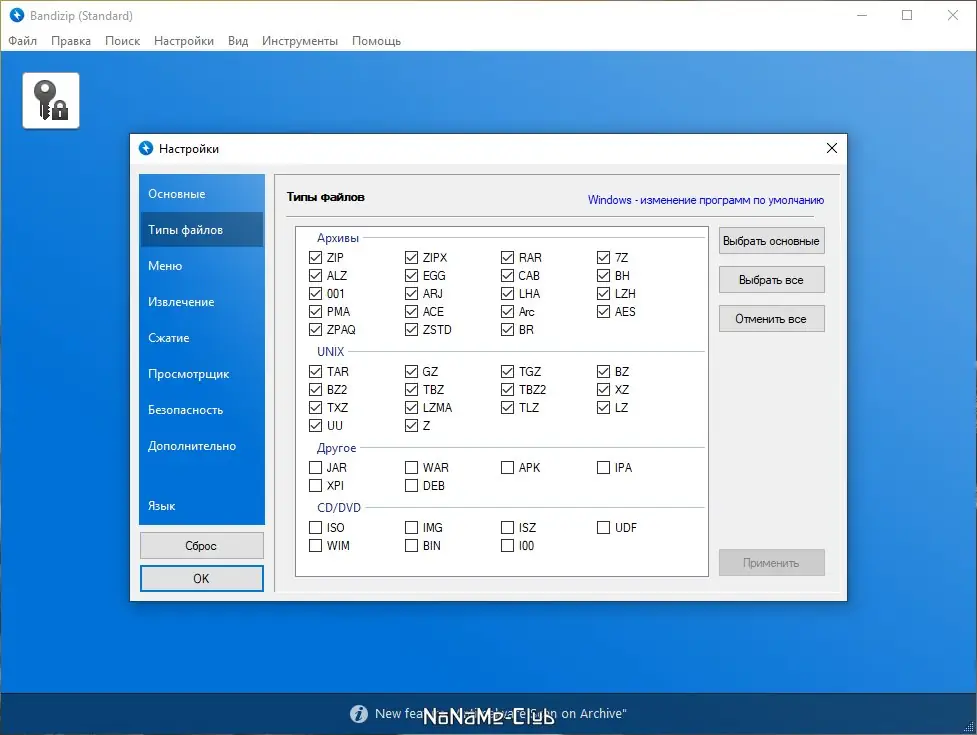Enable the XPI checkbox
This screenshot has height=735, width=977.
315,485
